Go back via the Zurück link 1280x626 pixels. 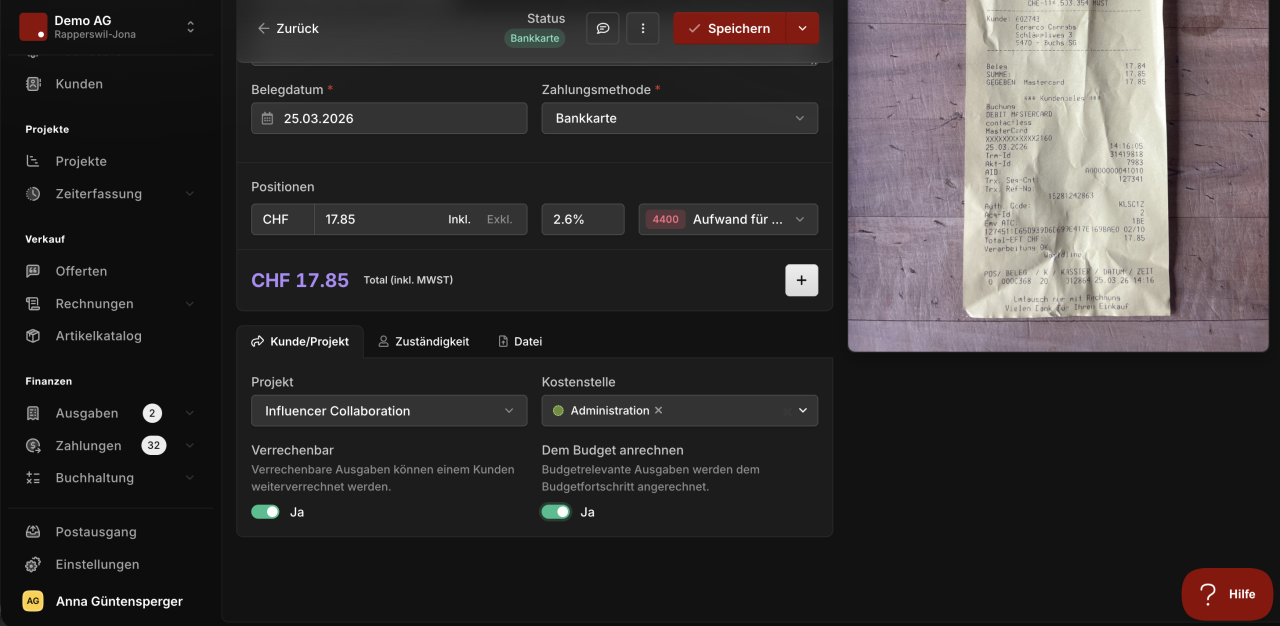(x=288, y=28)
